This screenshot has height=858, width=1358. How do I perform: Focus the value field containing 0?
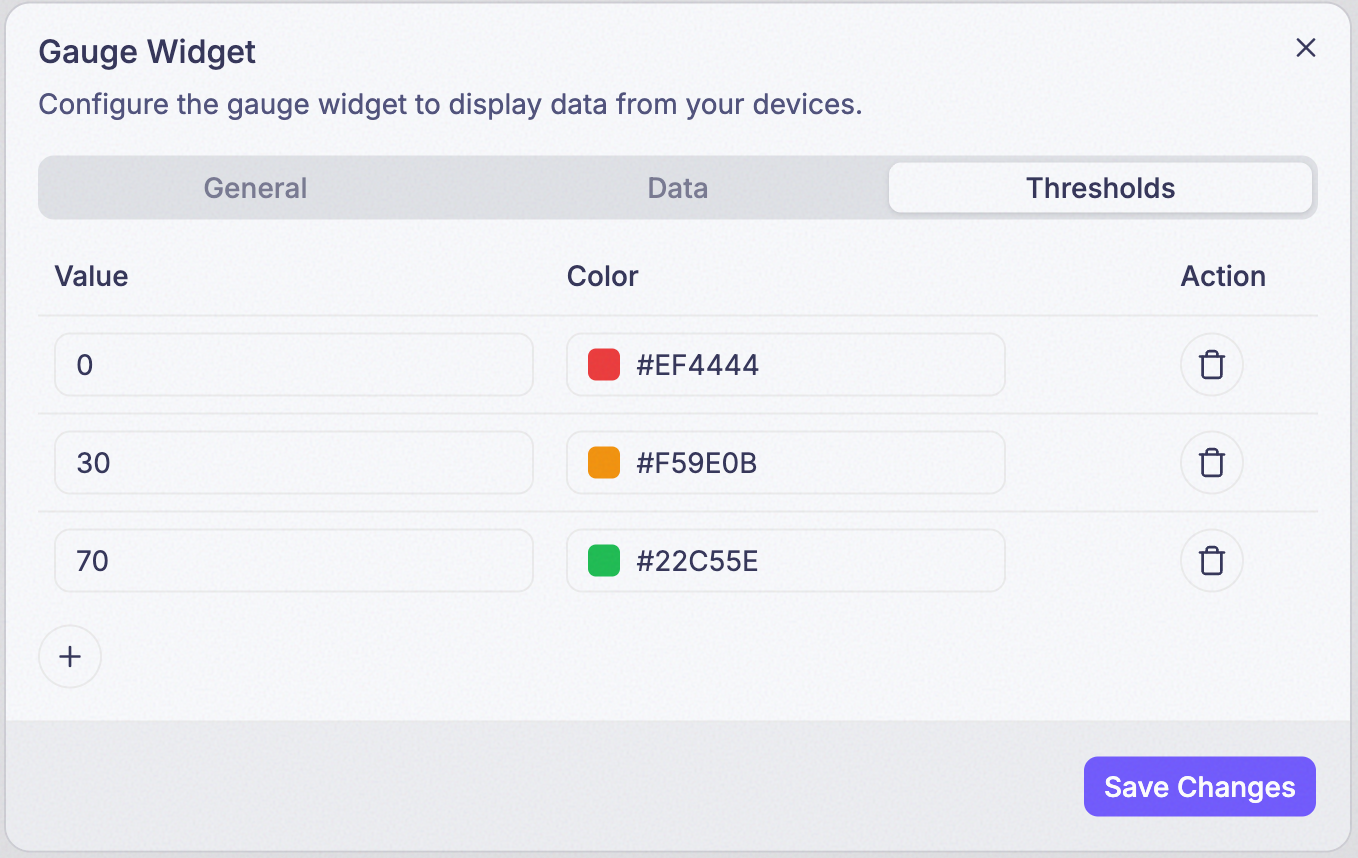[294, 365]
